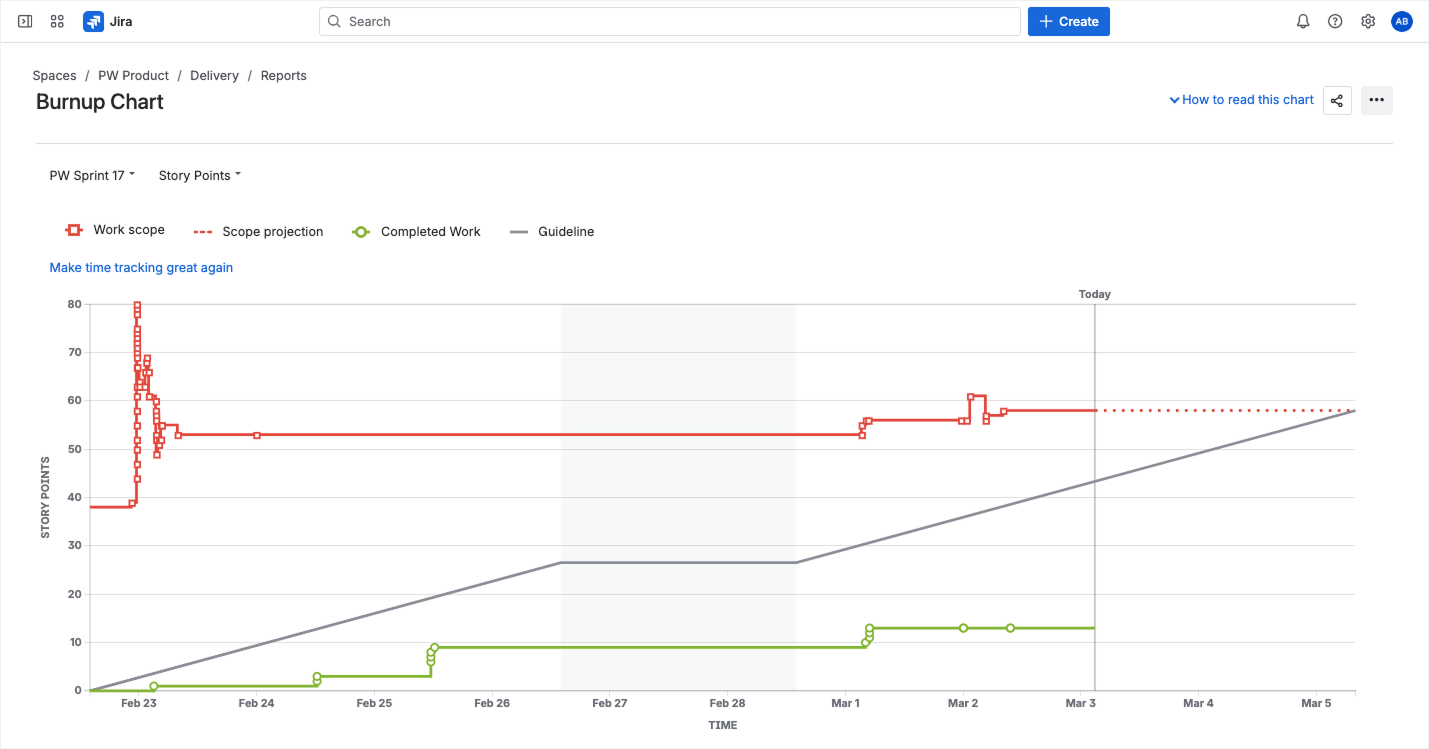Open the Story Points dropdown

pyautogui.click(x=200, y=175)
